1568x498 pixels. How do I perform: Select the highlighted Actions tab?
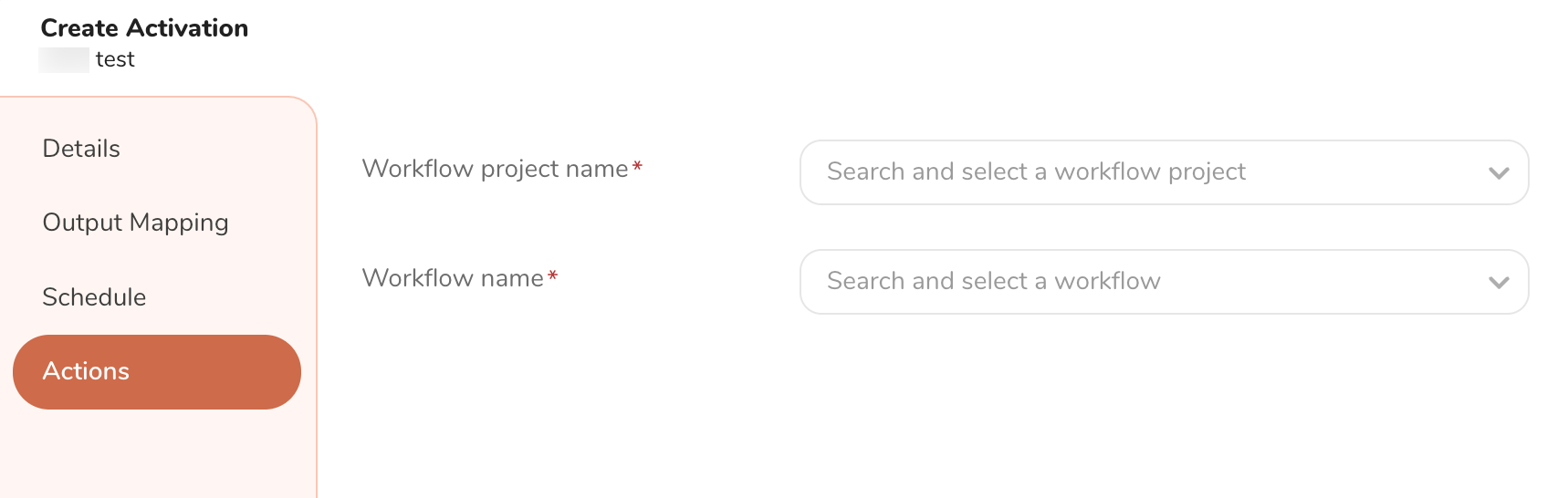(156, 372)
